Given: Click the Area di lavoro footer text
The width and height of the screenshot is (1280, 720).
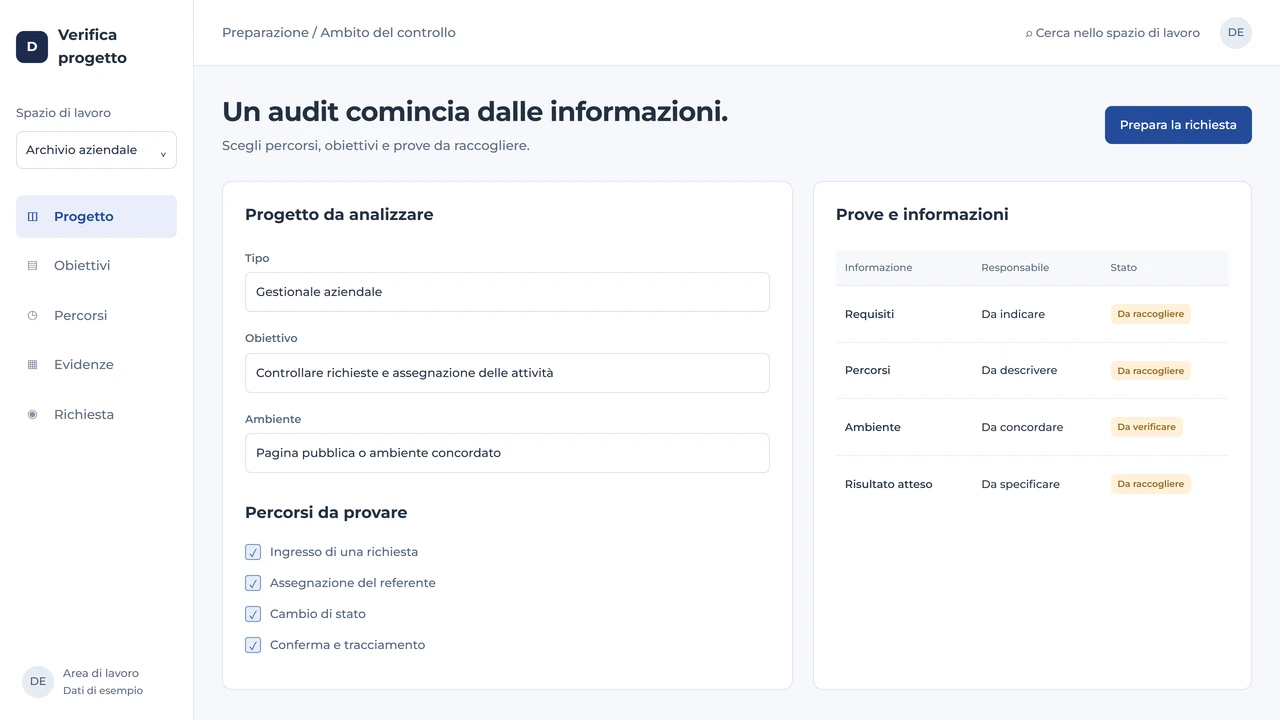Looking at the screenshot, I should 101,674.
